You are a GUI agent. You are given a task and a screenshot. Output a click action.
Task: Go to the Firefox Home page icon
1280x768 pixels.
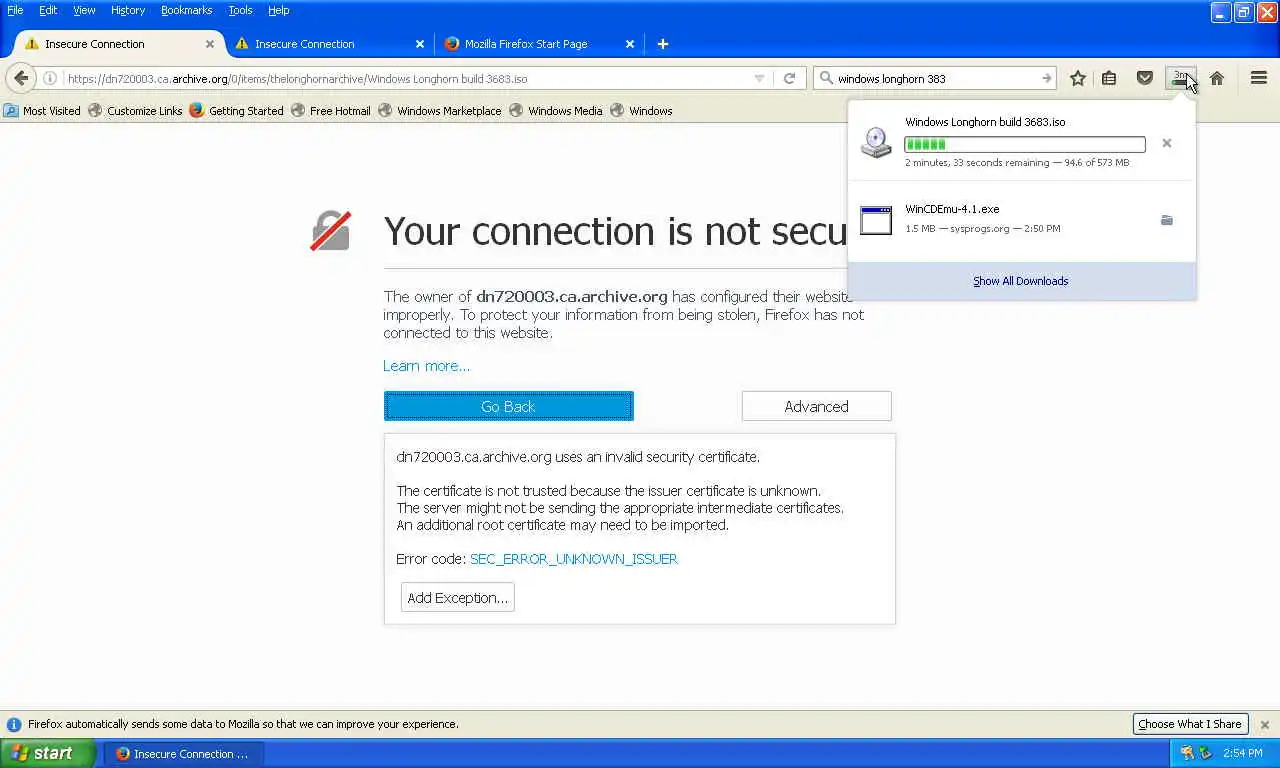(1217, 78)
